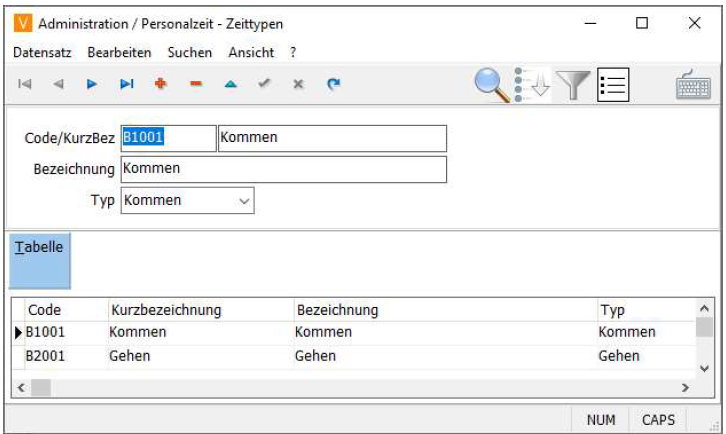Select table row B1001

point(354,333)
